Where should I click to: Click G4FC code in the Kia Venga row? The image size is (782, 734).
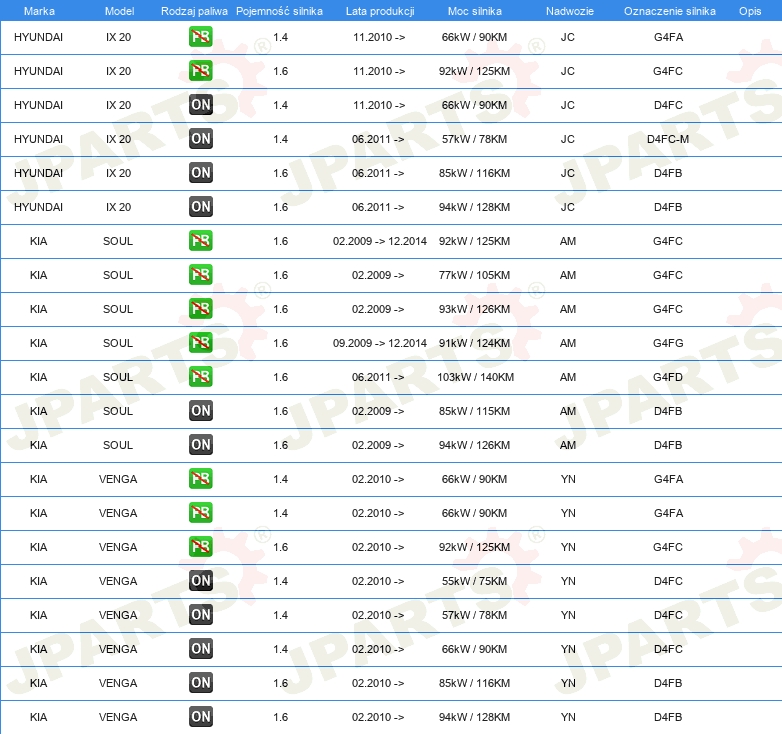(668, 548)
